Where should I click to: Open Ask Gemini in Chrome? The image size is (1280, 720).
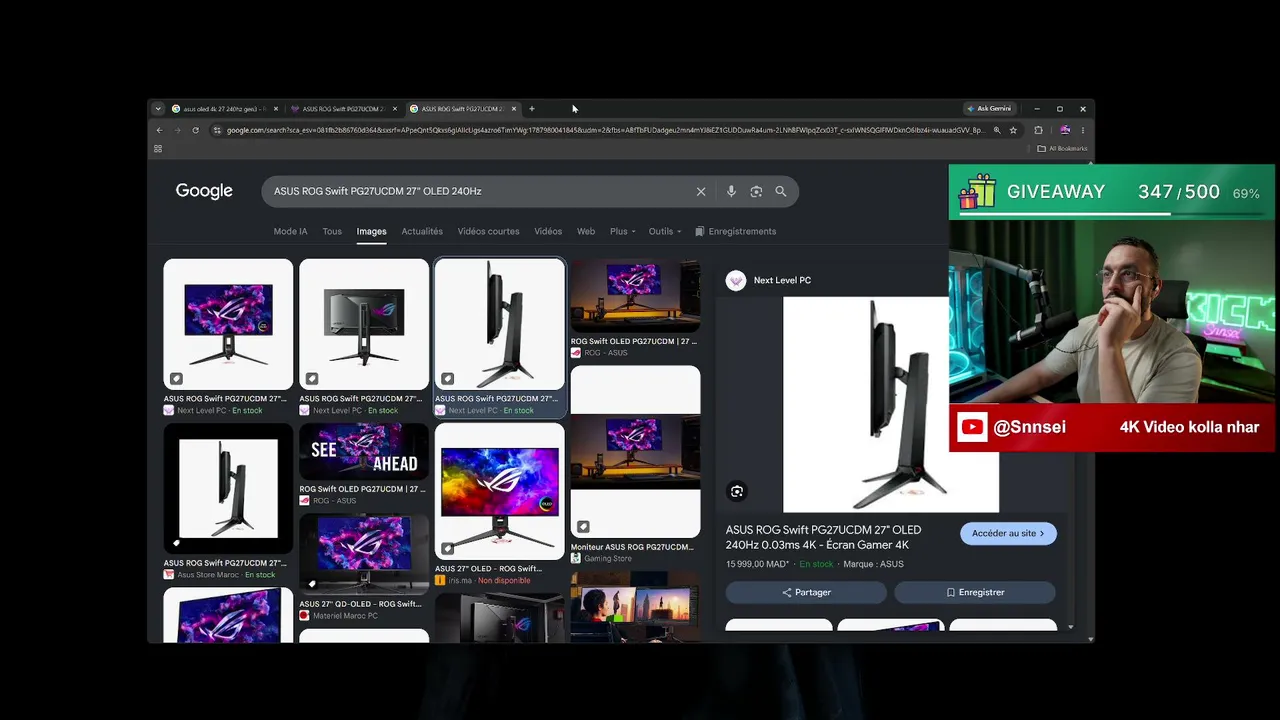click(x=989, y=108)
